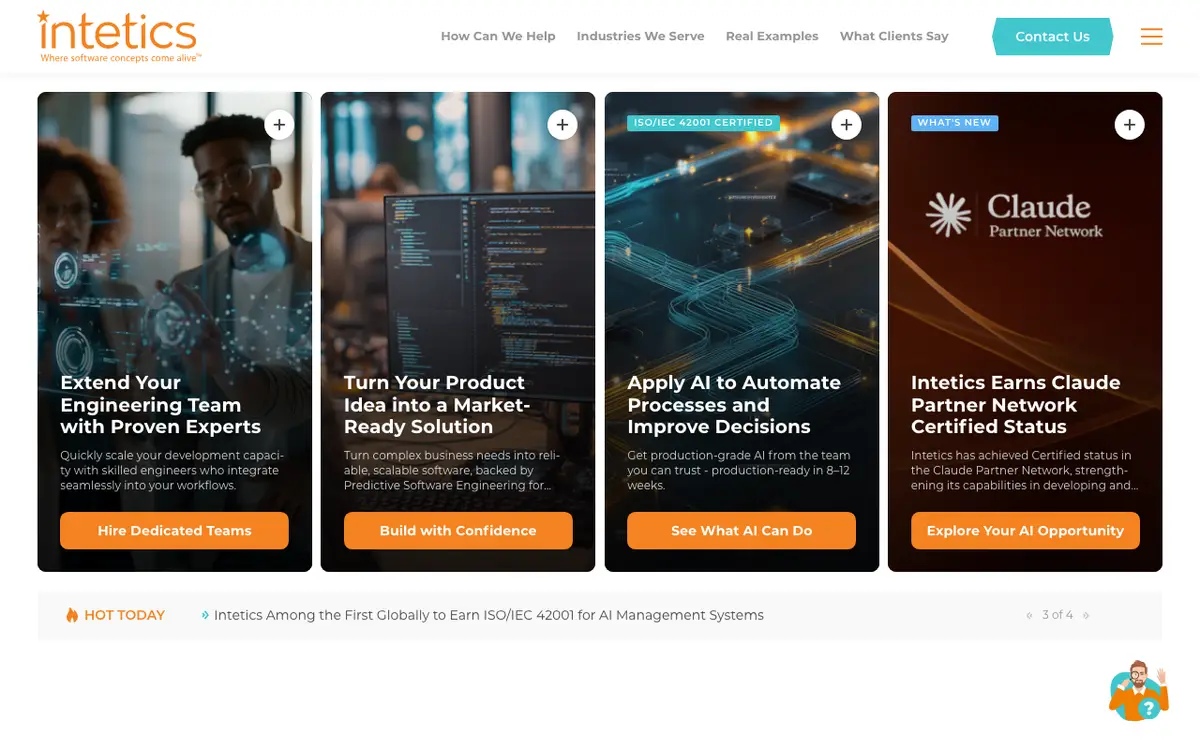Click the Hot Today flame icon

(x=72, y=615)
